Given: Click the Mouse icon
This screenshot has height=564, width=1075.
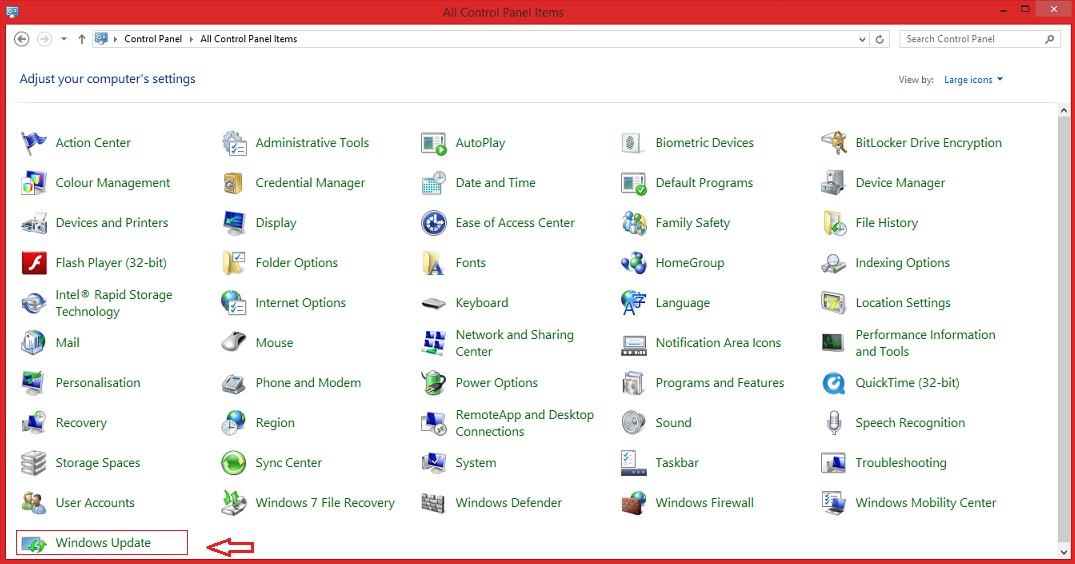Looking at the screenshot, I should click(234, 343).
